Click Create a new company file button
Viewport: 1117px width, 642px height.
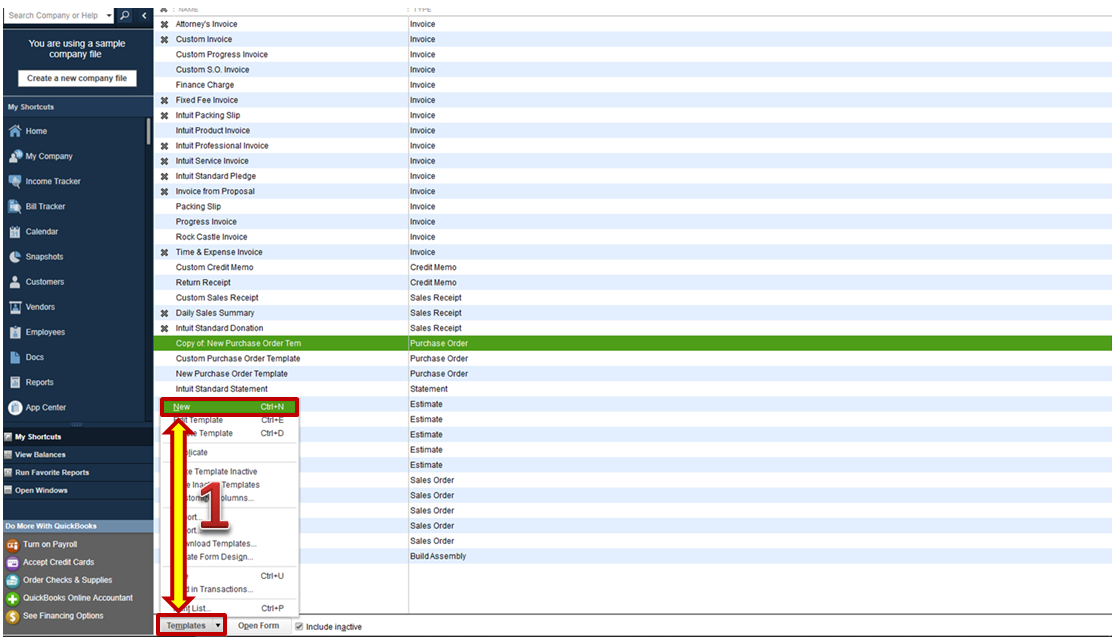77,78
